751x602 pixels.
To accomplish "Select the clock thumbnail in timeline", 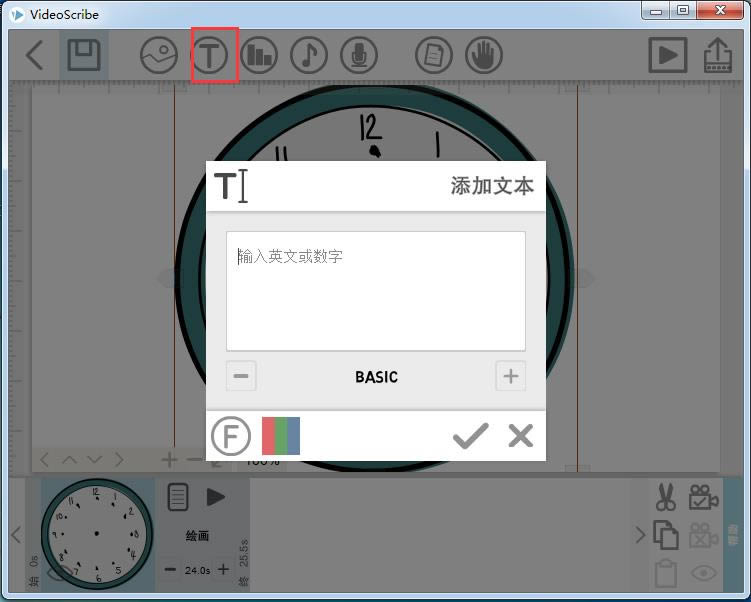I will 97,534.
